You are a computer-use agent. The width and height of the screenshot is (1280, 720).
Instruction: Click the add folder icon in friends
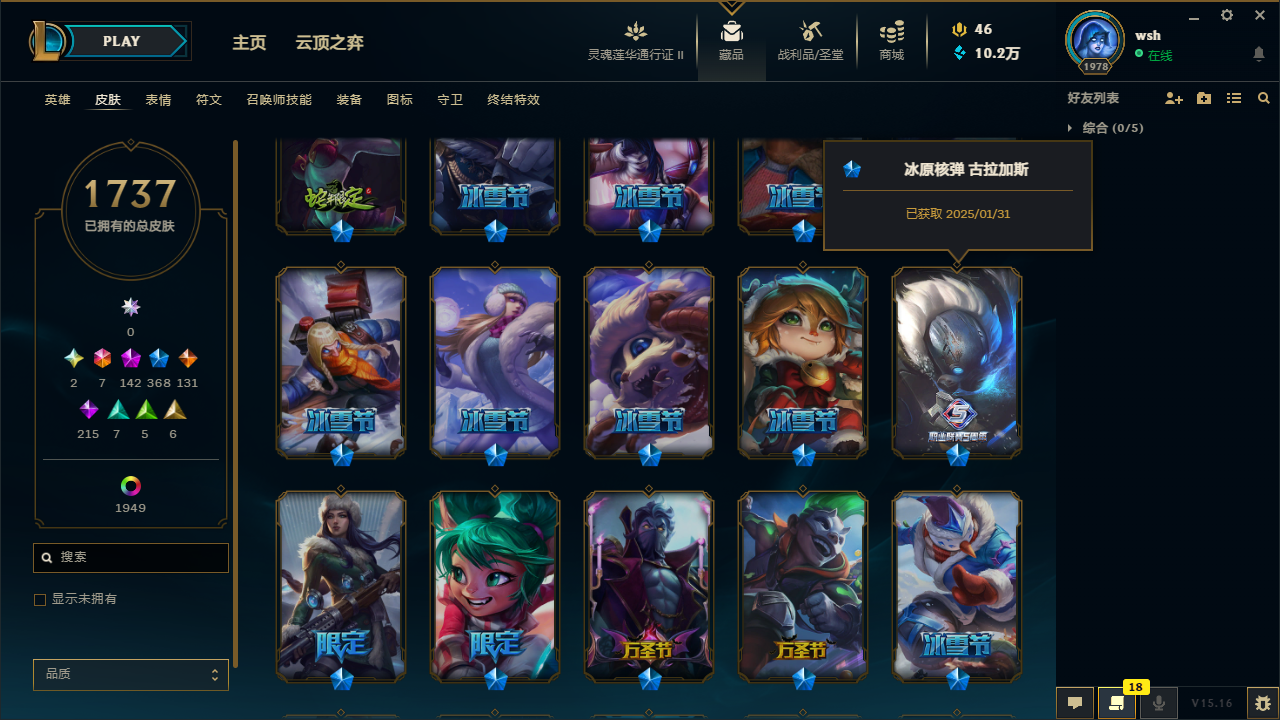(1204, 98)
